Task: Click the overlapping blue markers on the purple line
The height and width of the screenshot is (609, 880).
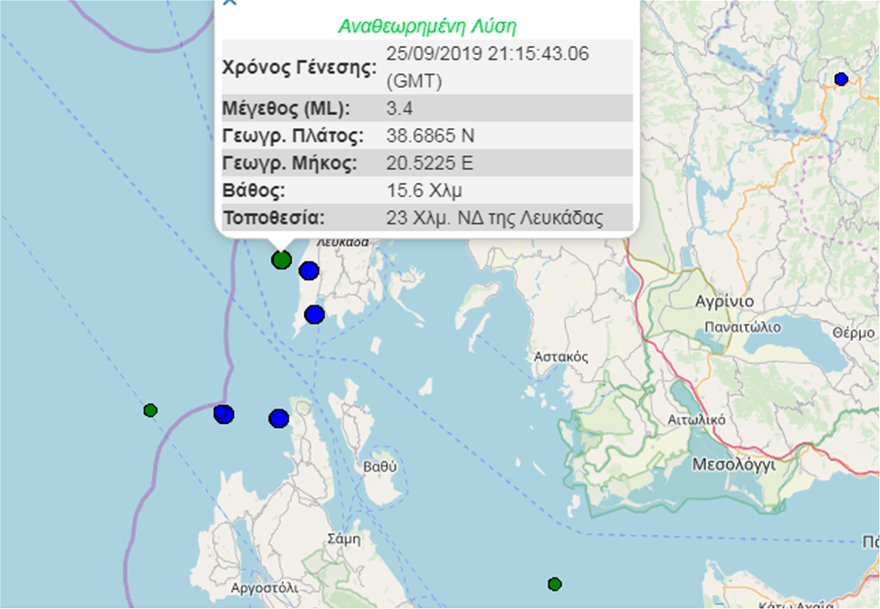Action: pos(224,413)
